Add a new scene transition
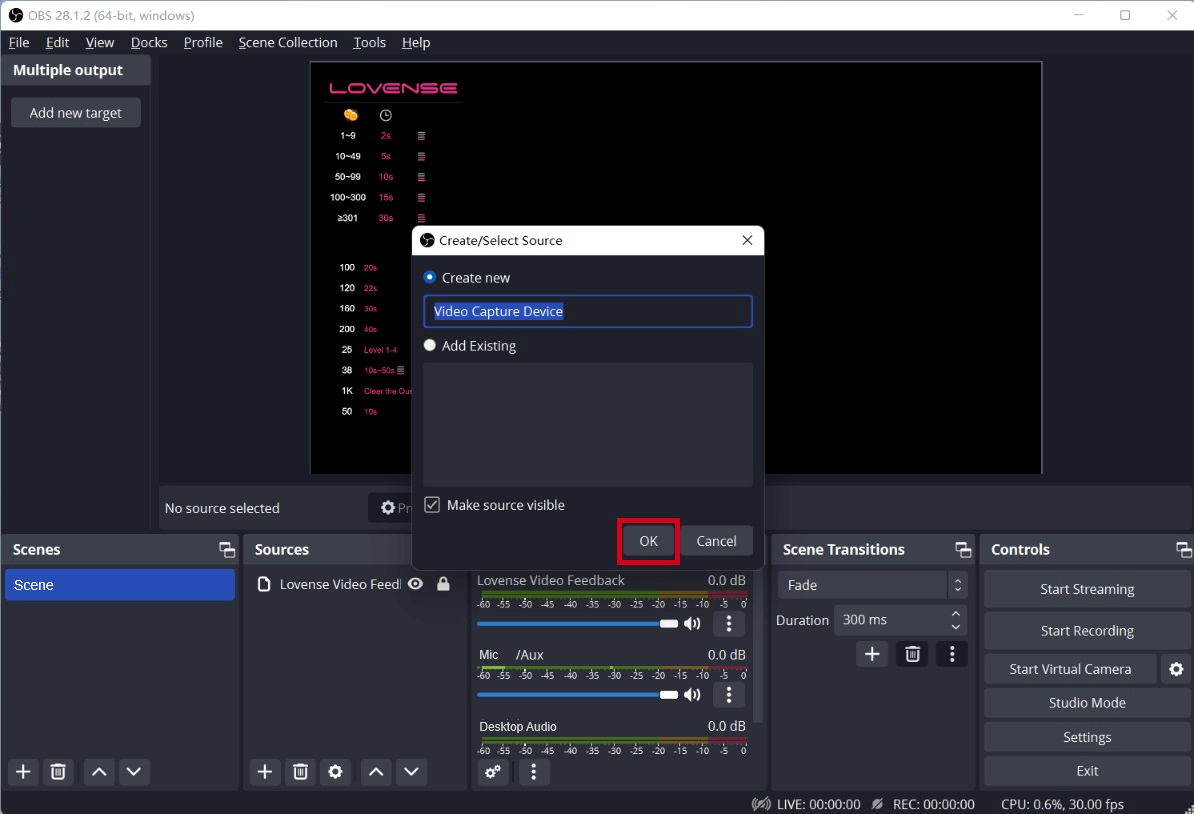This screenshot has width=1194, height=814. tap(872, 654)
